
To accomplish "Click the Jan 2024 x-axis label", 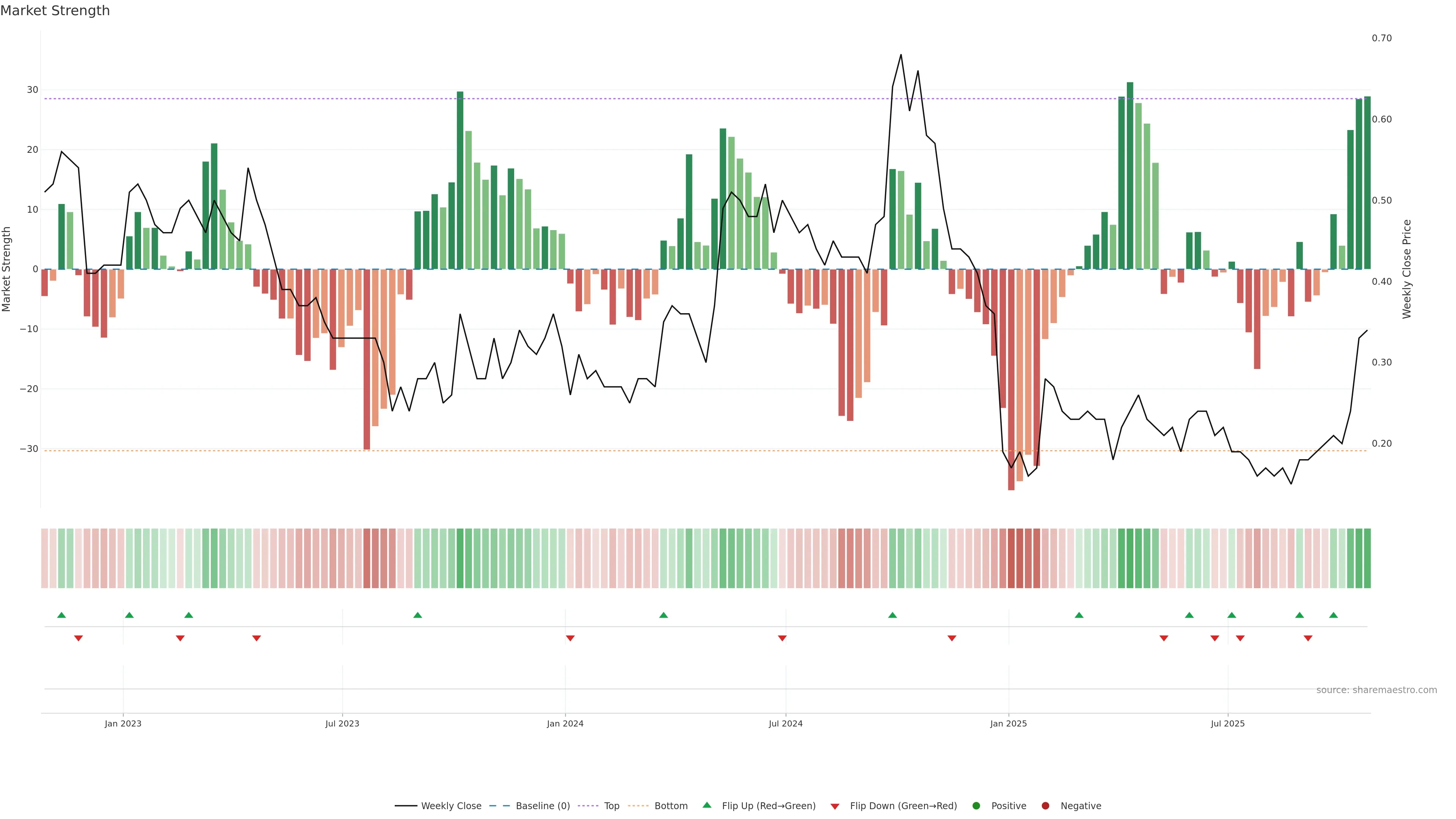I will (565, 723).
